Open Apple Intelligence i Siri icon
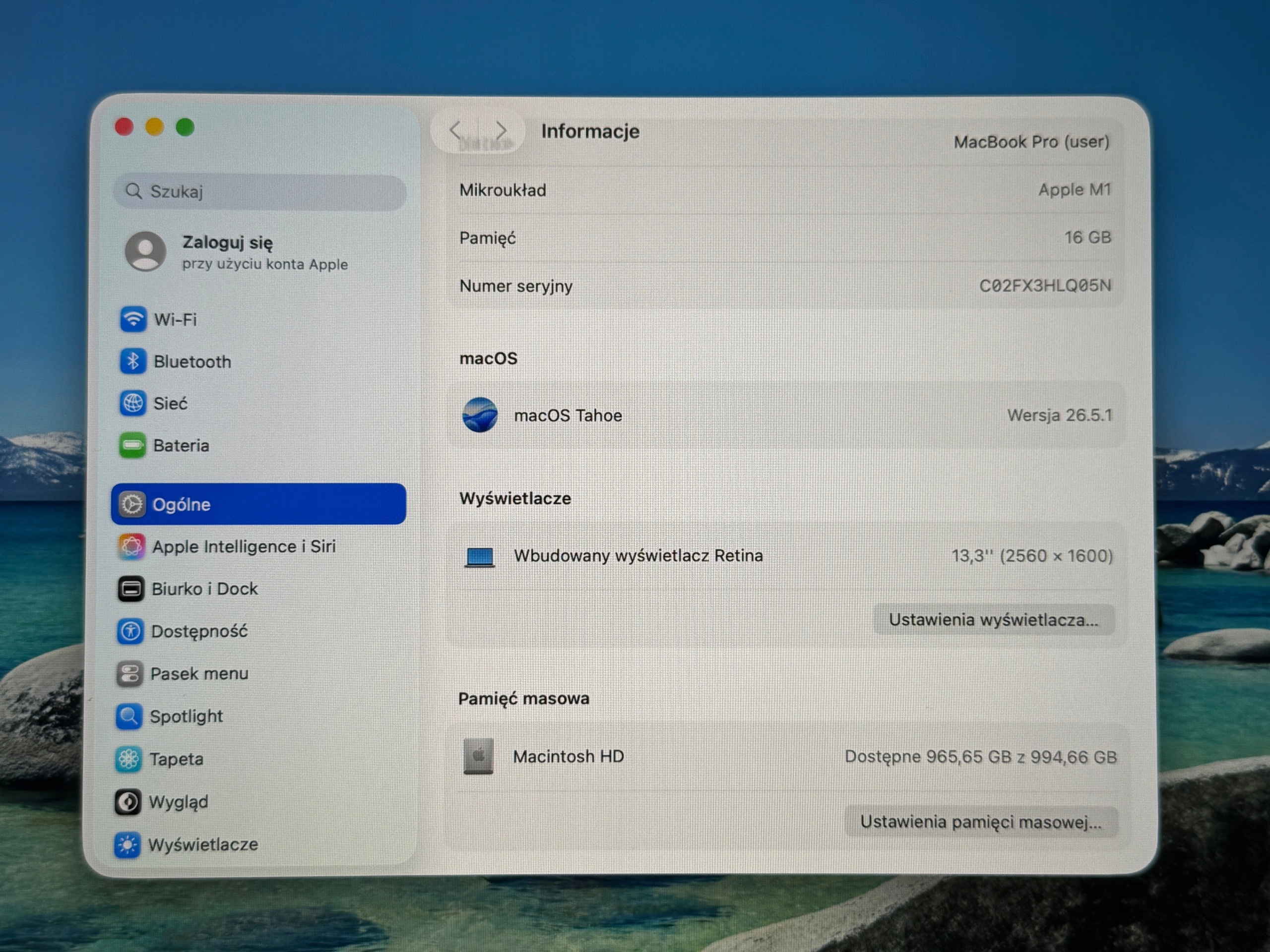The image size is (1270, 952). [131, 546]
